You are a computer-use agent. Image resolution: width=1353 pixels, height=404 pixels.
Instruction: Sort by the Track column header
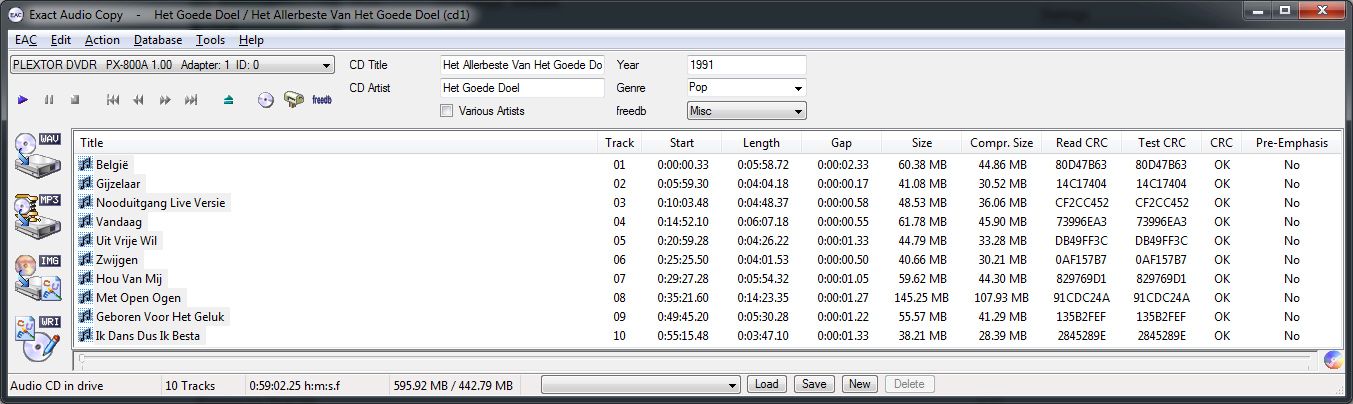(620, 143)
